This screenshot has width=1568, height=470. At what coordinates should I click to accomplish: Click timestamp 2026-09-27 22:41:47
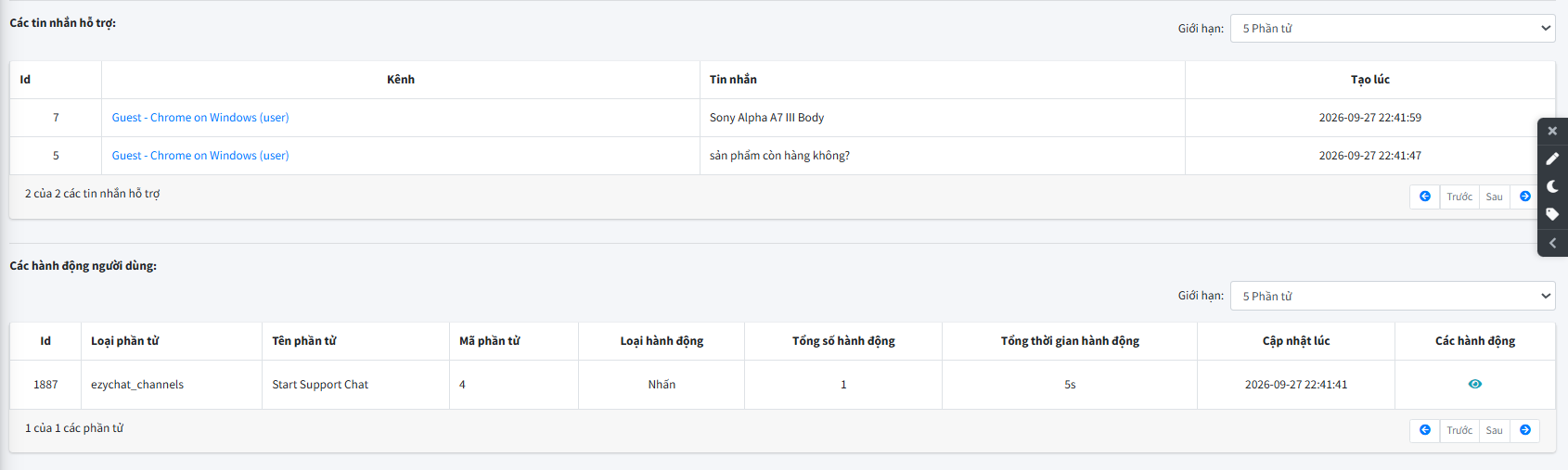(x=1370, y=156)
